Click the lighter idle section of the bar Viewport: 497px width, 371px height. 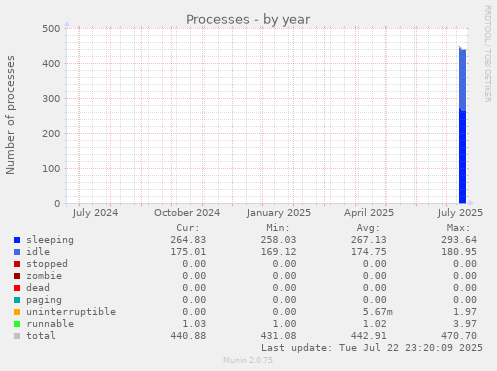[x=462, y=80]
